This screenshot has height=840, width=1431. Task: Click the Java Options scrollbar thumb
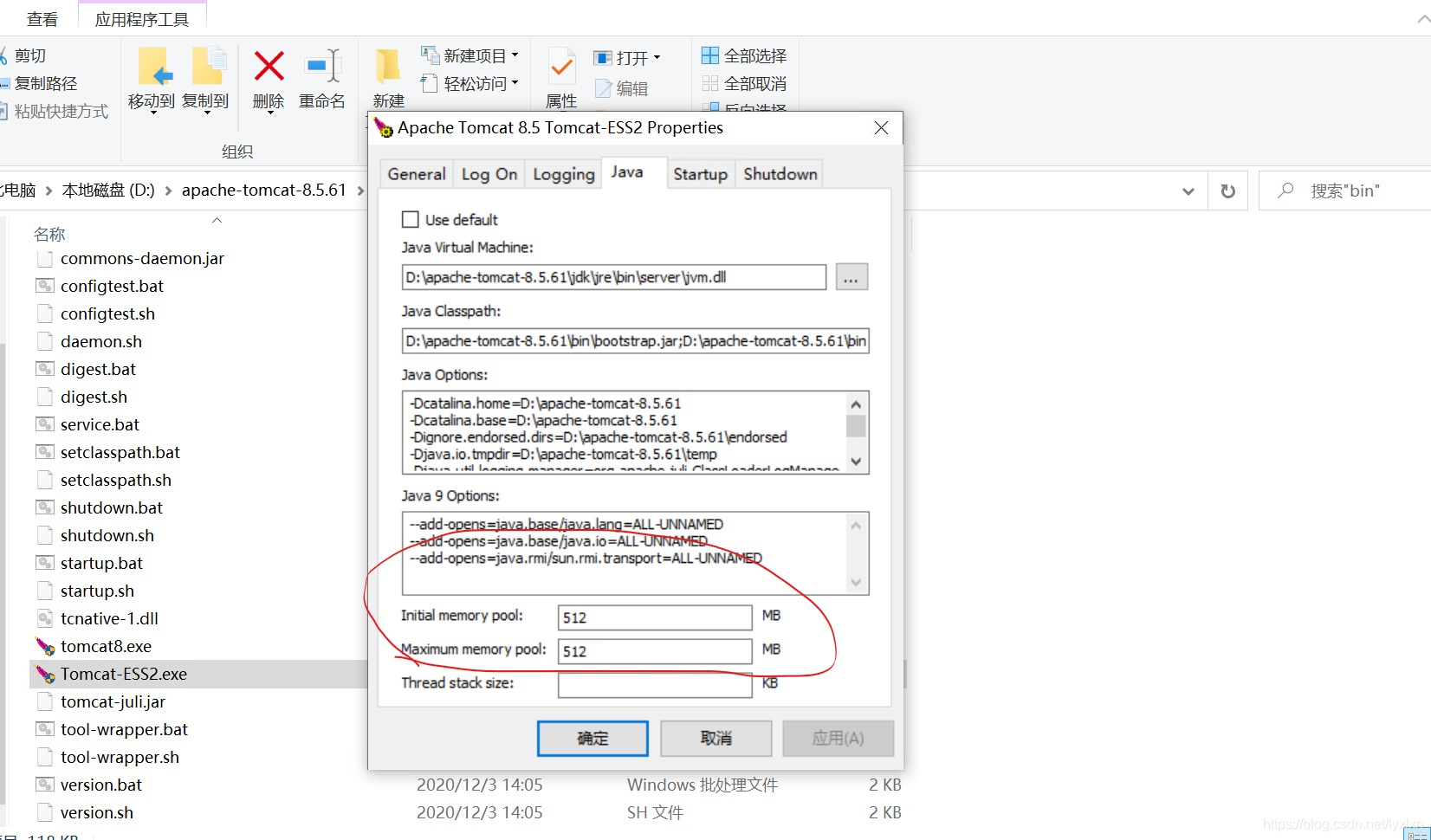coord(856,426)
